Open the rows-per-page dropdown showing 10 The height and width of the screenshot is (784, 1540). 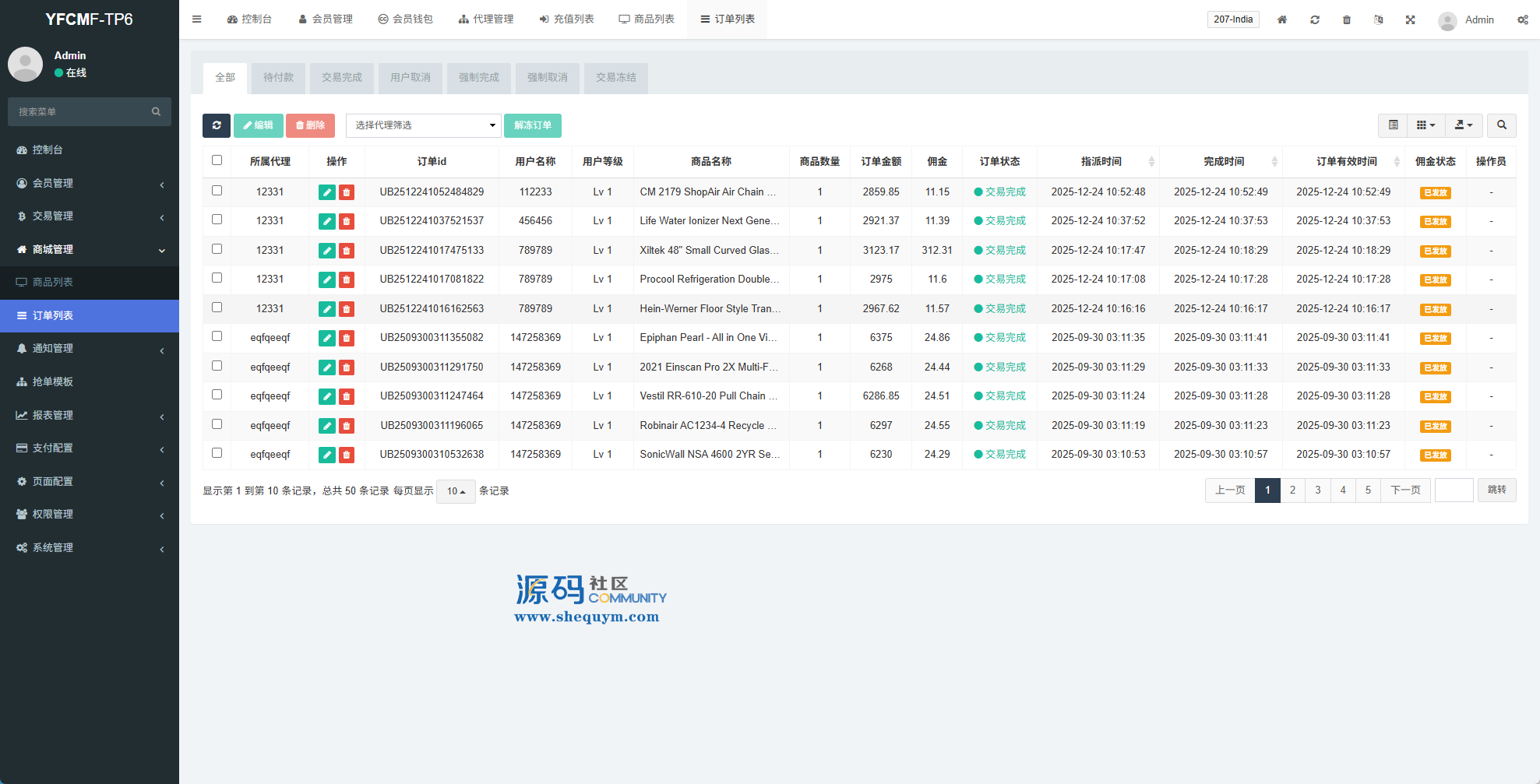point(456,491)
